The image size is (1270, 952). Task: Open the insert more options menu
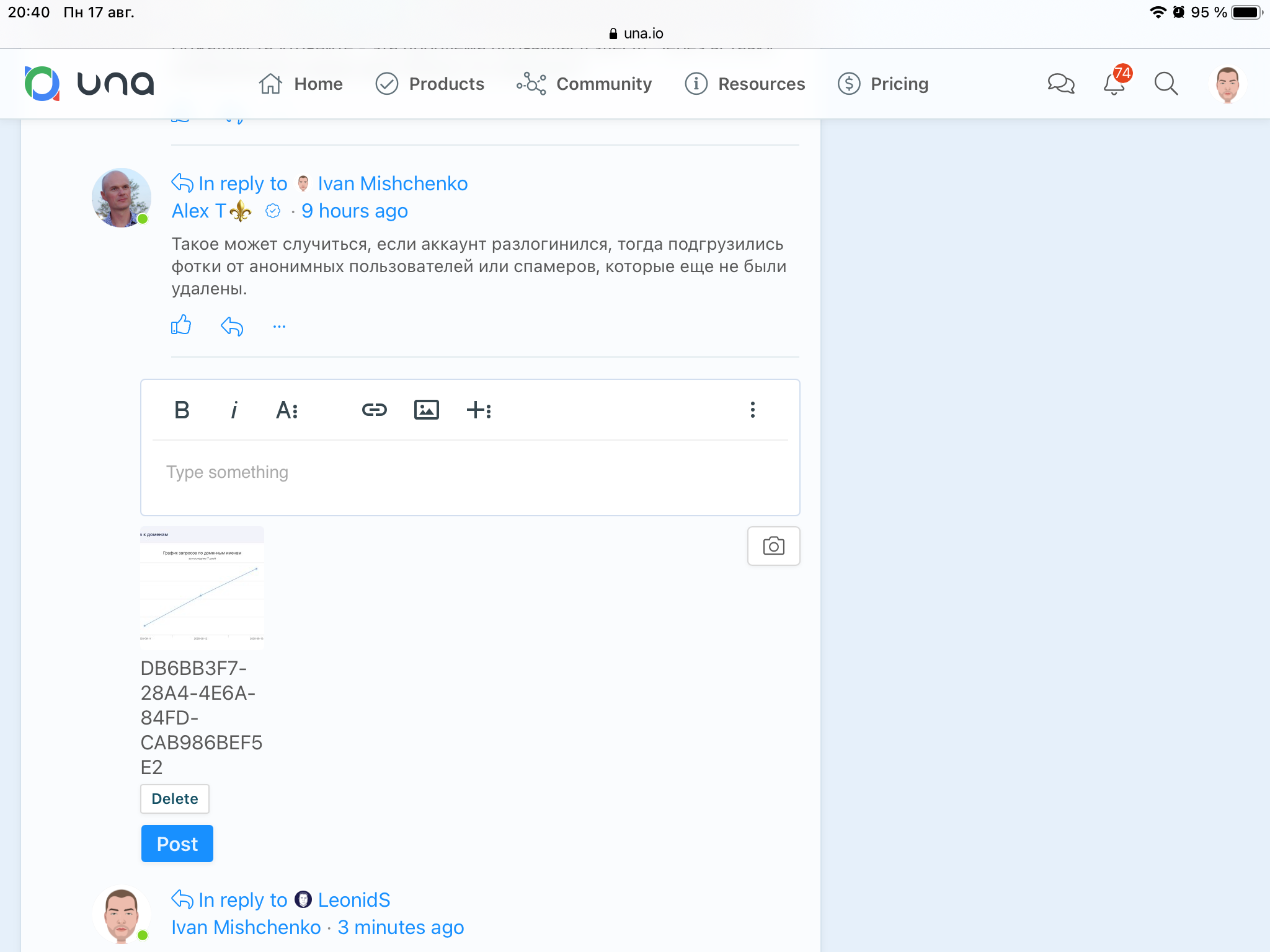pos(479,410)
